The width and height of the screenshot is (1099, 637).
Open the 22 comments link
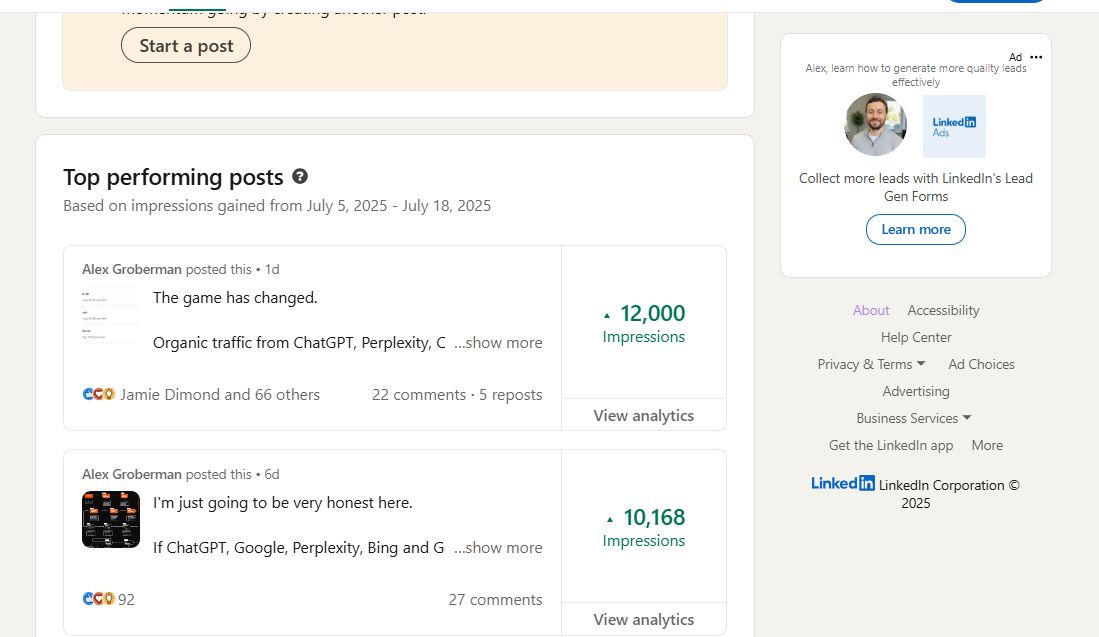coord(418,395)
